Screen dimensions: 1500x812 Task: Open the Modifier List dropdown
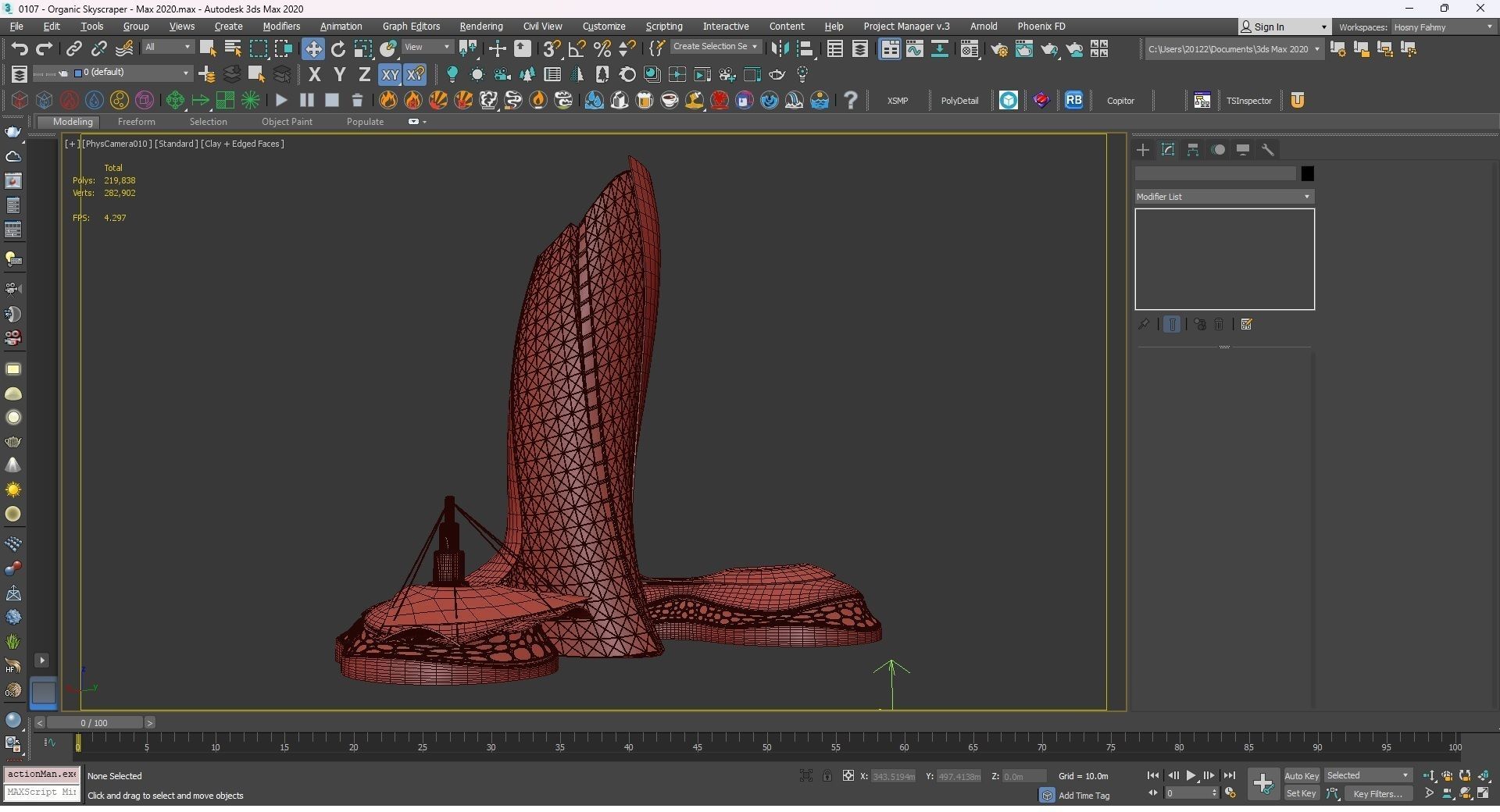tap(1224, 197)
